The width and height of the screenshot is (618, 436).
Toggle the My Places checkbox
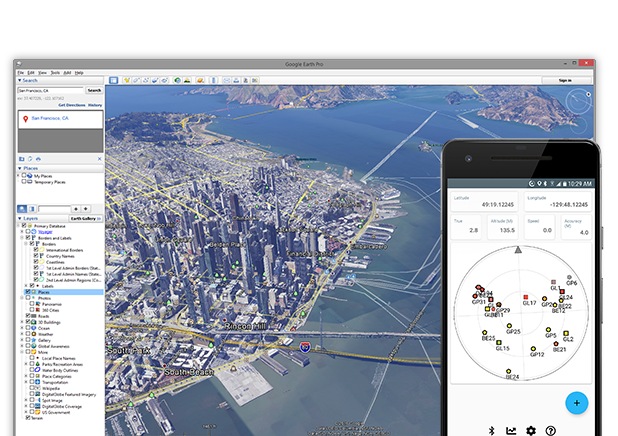[24, 175]
